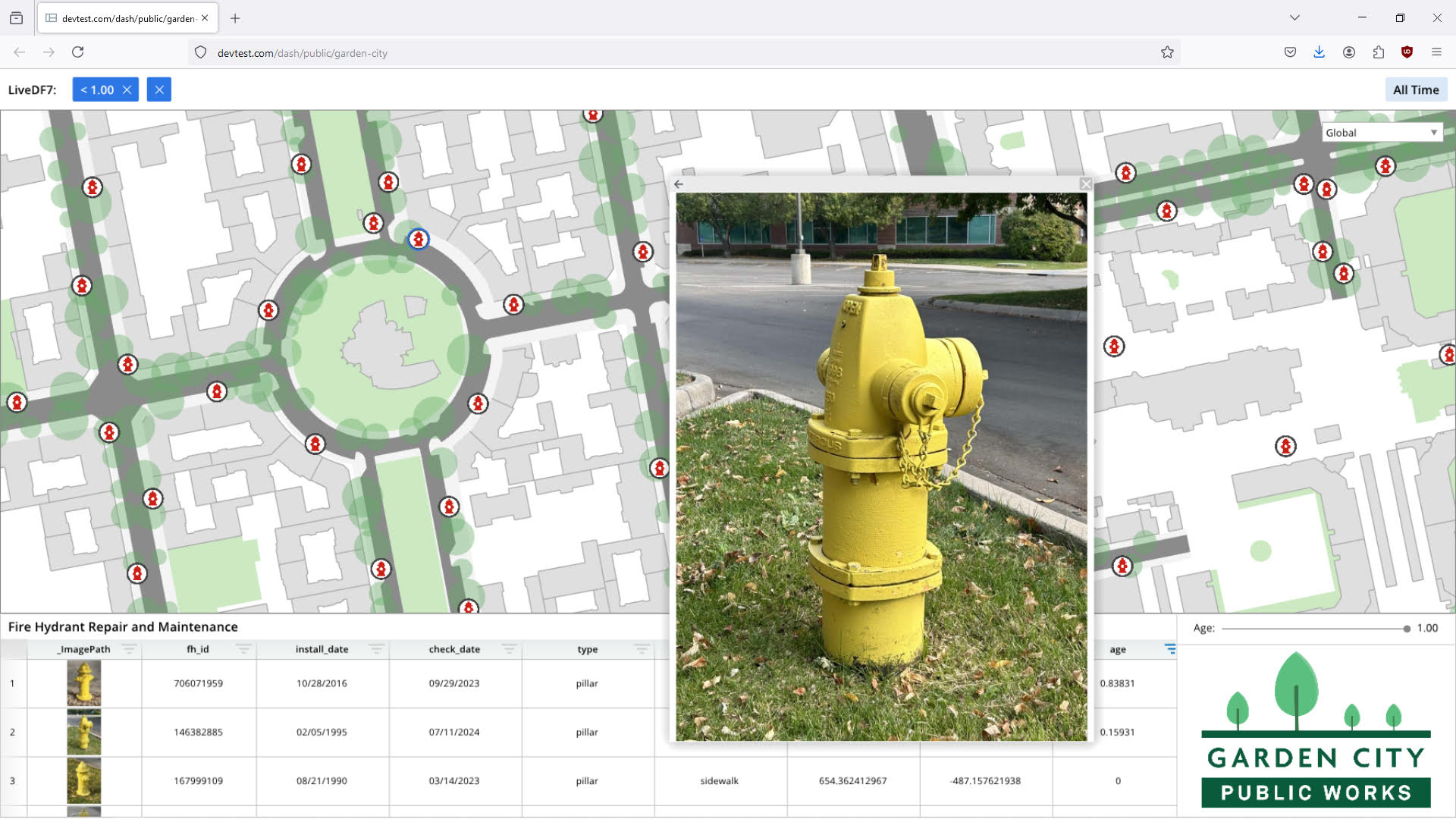Open the filter icon on the install_date column
Screen dimensions: 1456x819
pos(377,649)
